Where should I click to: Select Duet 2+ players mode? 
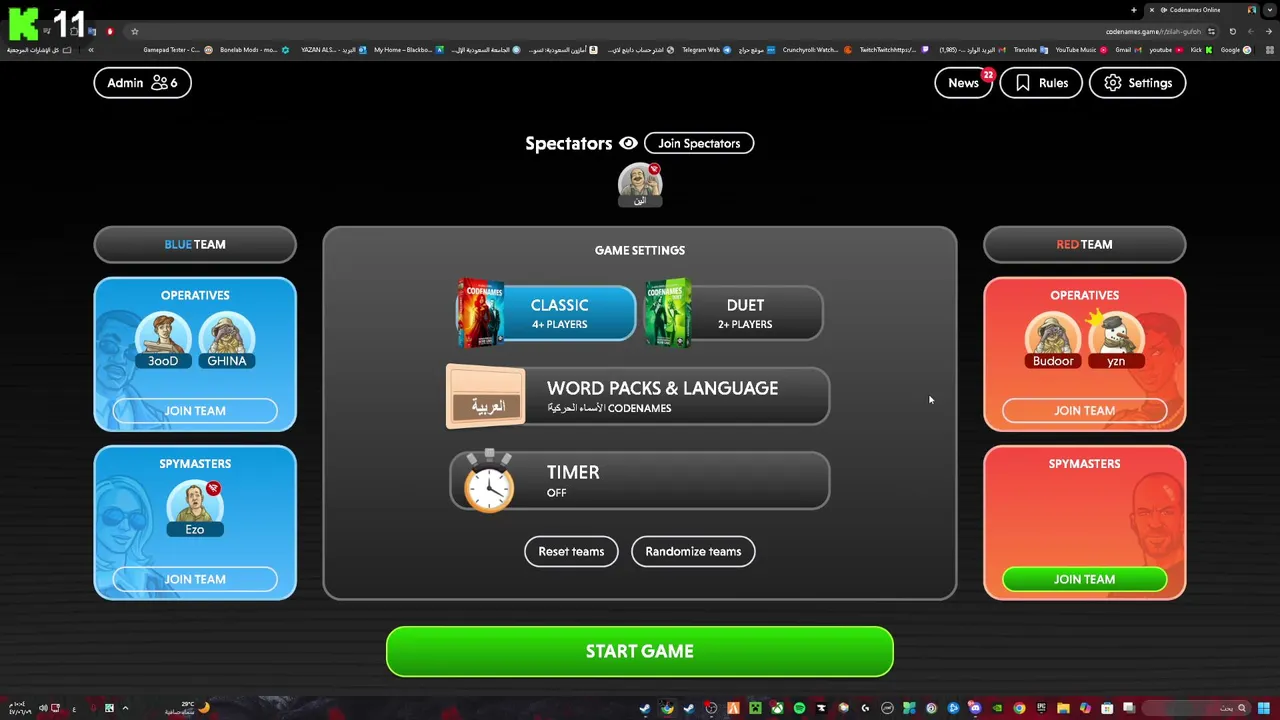(x=734, y=314)
